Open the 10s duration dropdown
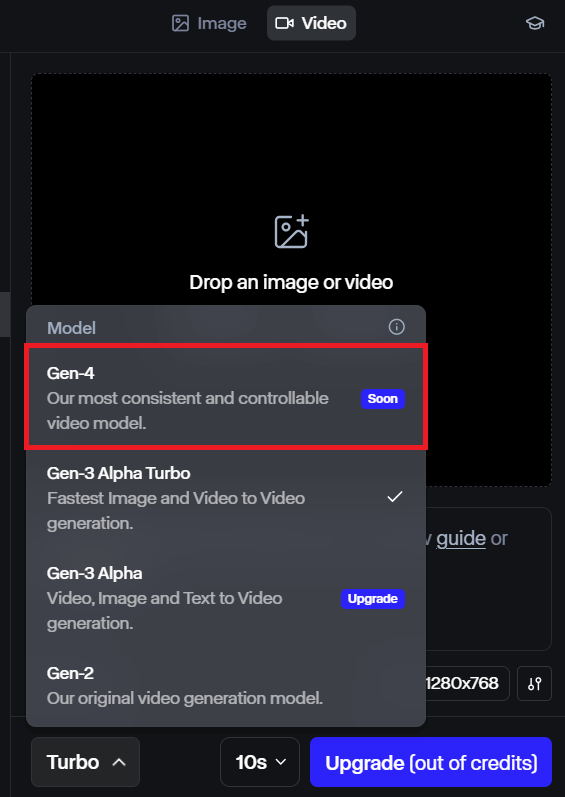 [260, 762]
